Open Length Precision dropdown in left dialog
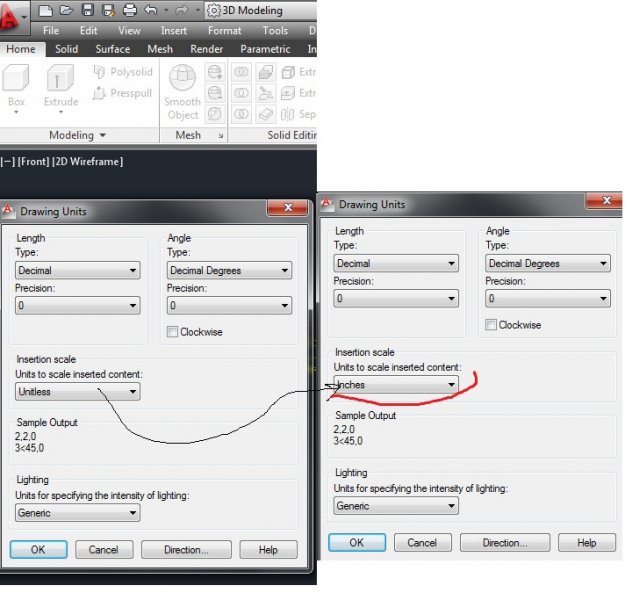The width and height of the screenshot is (625, 600). 78,305
